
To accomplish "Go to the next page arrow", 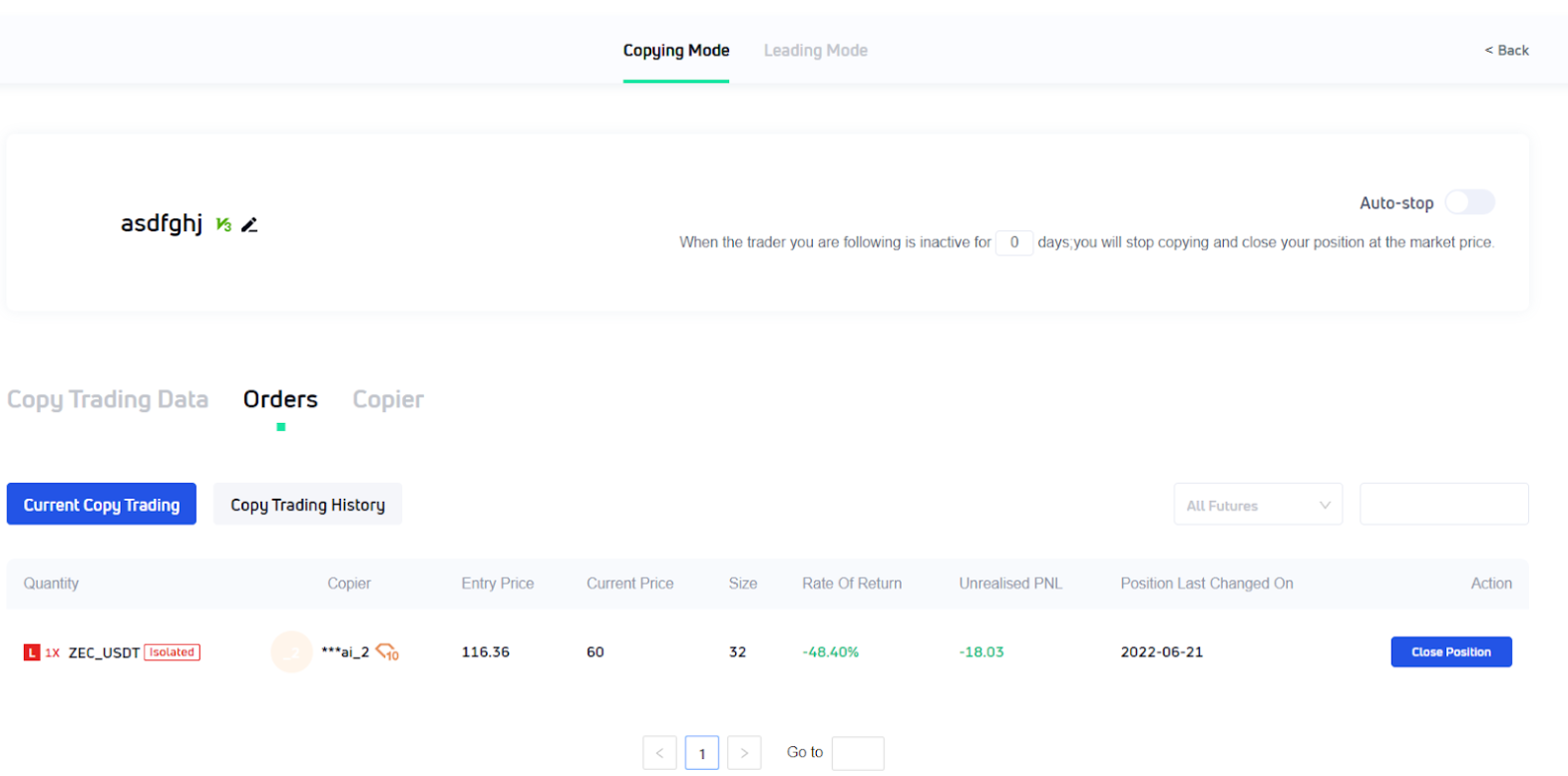I will coord(744,753).
